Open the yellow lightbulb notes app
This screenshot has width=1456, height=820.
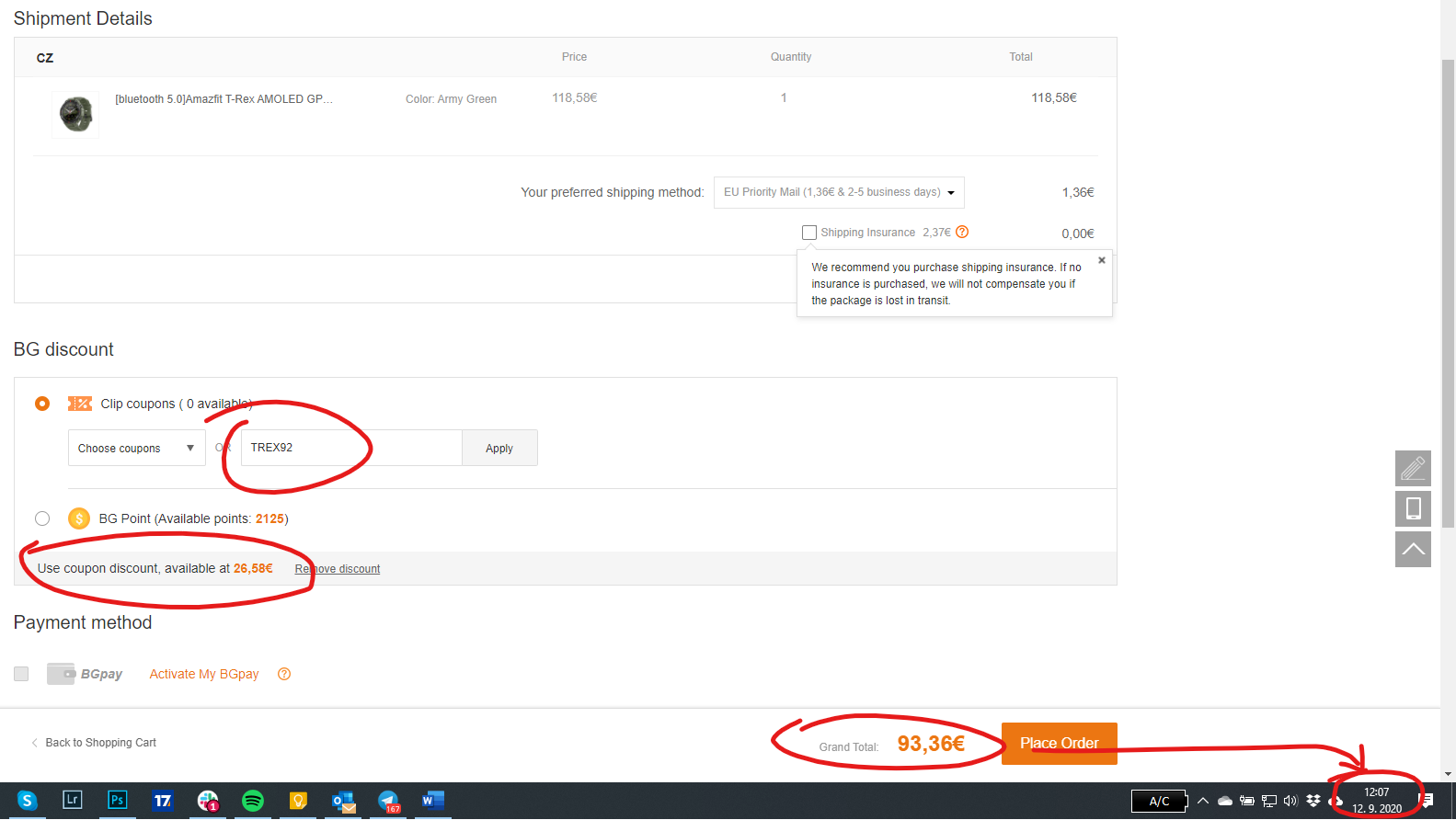[298, 801]
